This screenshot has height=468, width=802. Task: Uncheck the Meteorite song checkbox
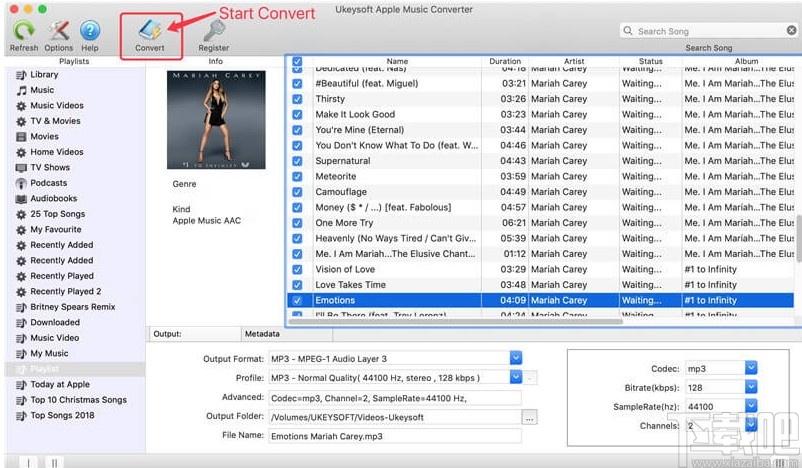click(x=297, y=176)
